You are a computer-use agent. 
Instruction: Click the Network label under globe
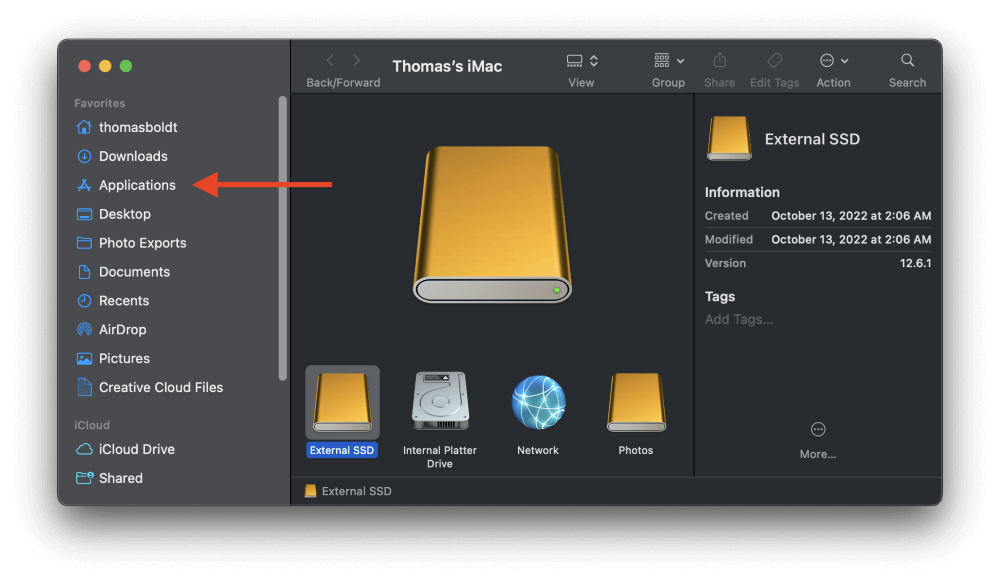pyautogui.click(x=538, y=450)
